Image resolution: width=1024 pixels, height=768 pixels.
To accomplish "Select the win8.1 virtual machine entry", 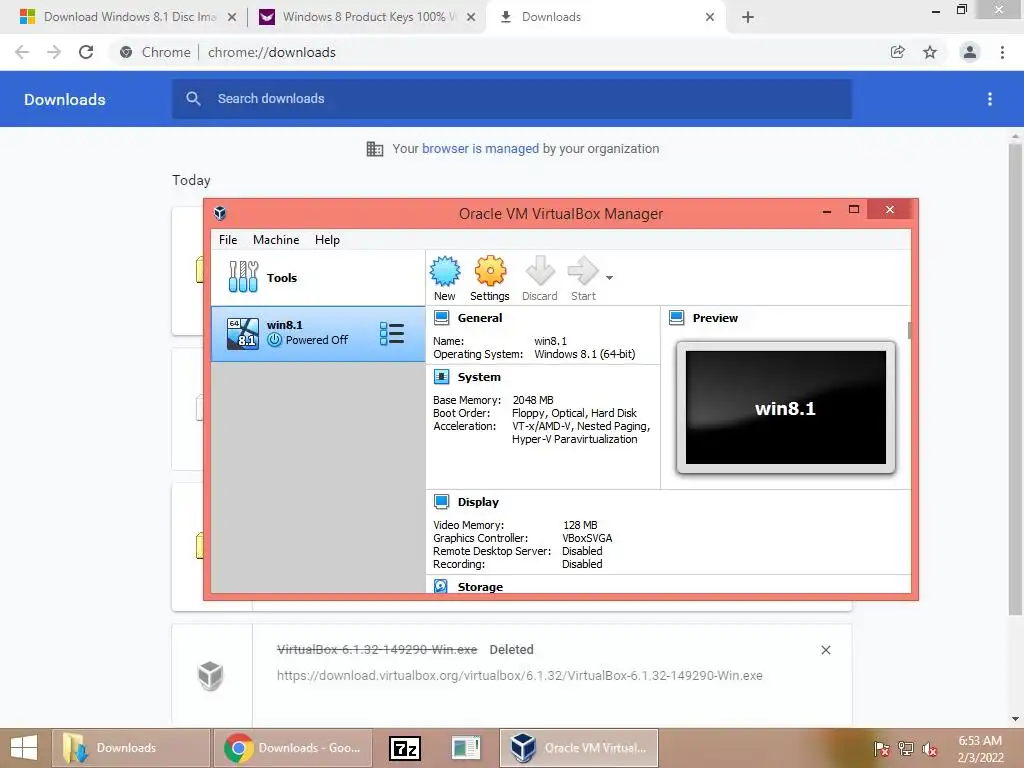I will (318, 333).
